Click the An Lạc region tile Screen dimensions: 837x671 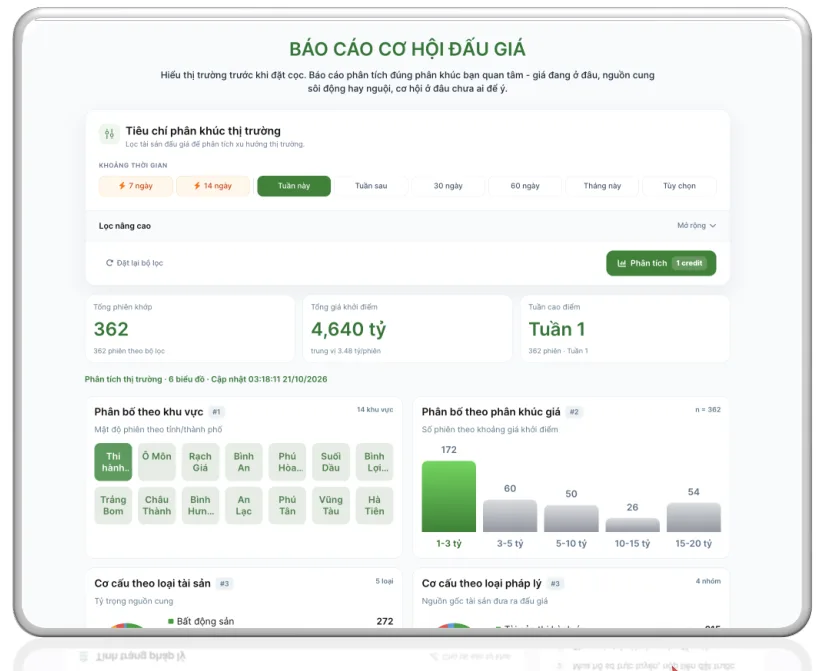pyautogui.click(x=244, y=505)
